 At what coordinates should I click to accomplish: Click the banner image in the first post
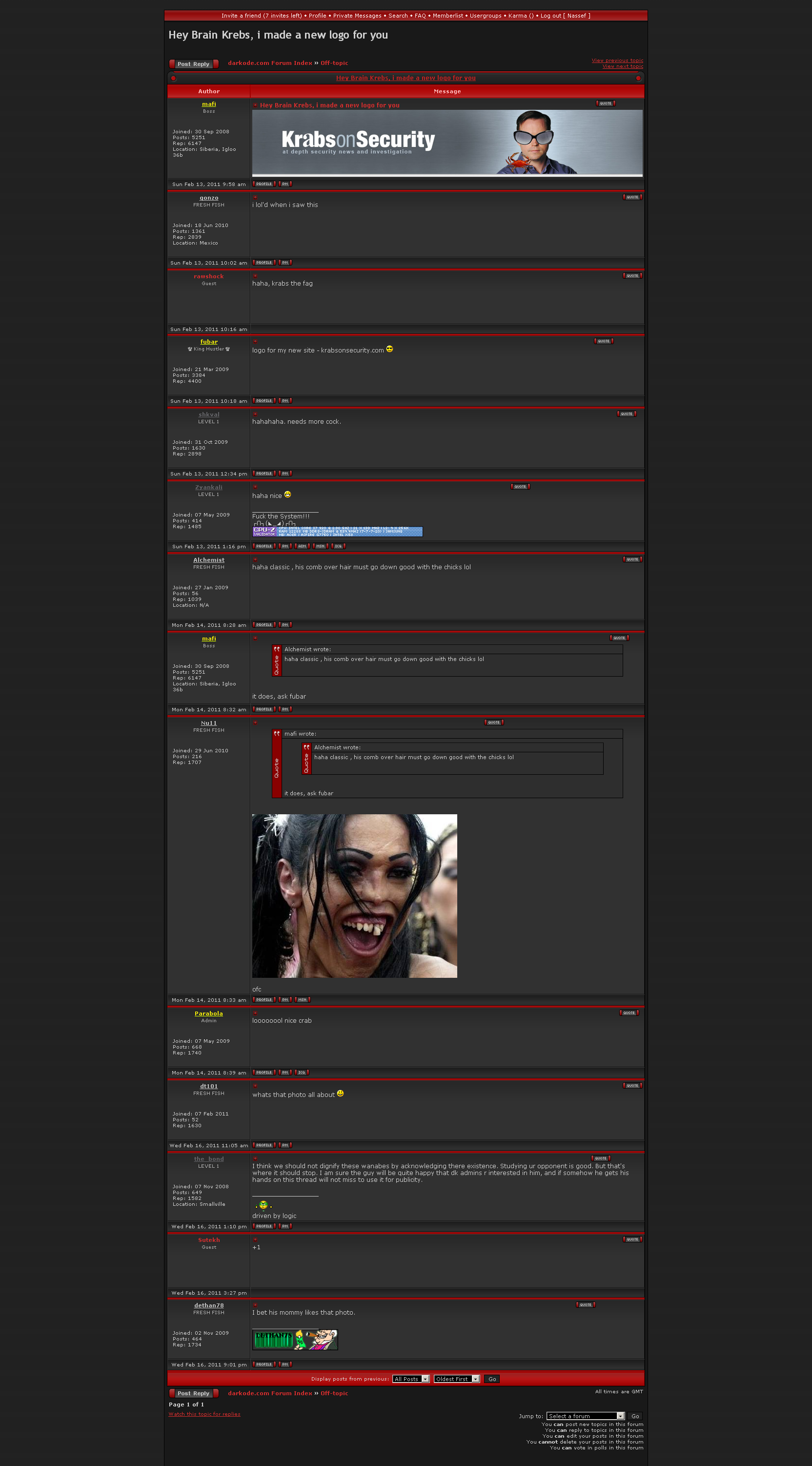pyautogui.click(x=447, y=142)
